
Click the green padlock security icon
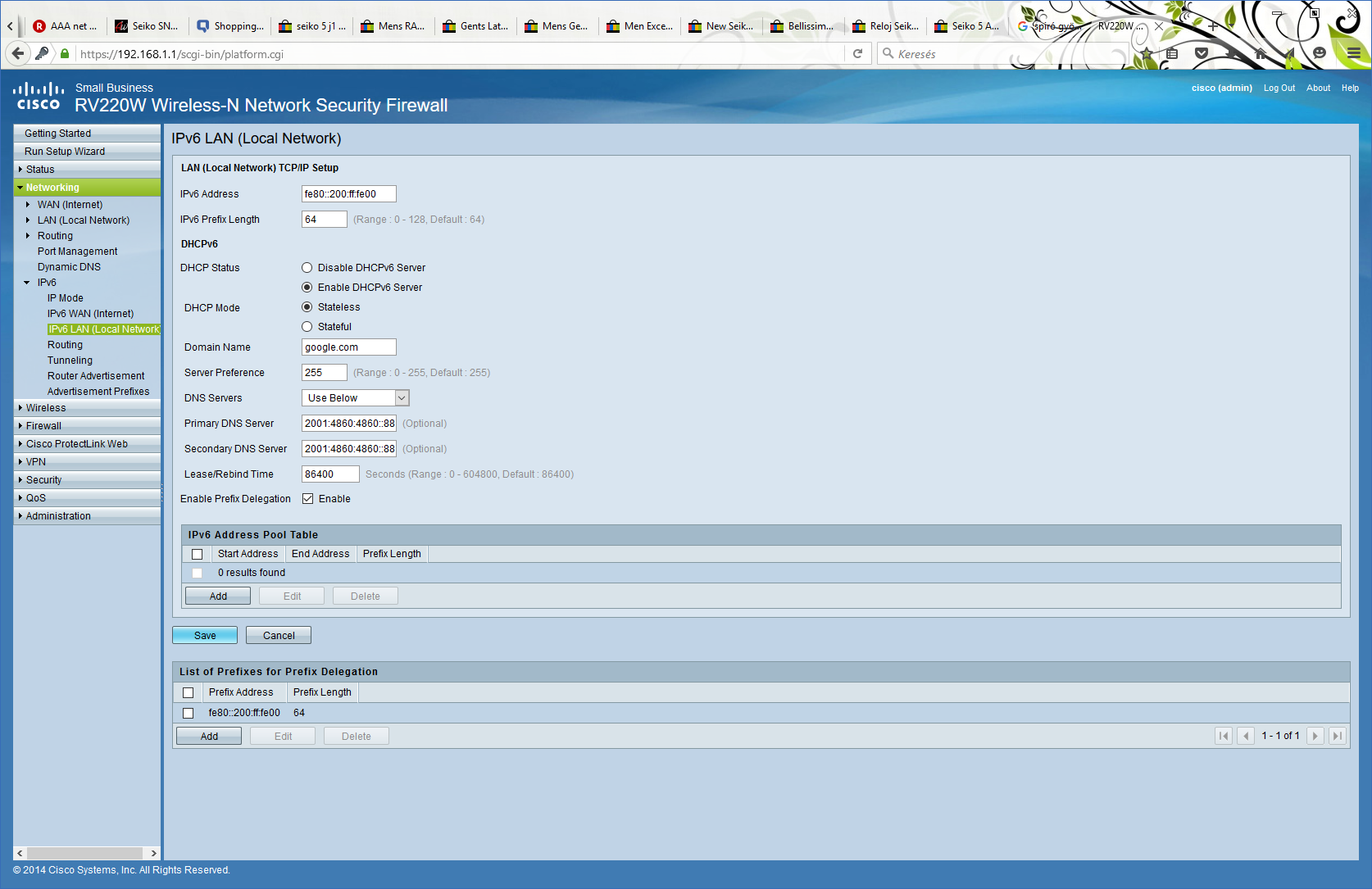(65, 54)
